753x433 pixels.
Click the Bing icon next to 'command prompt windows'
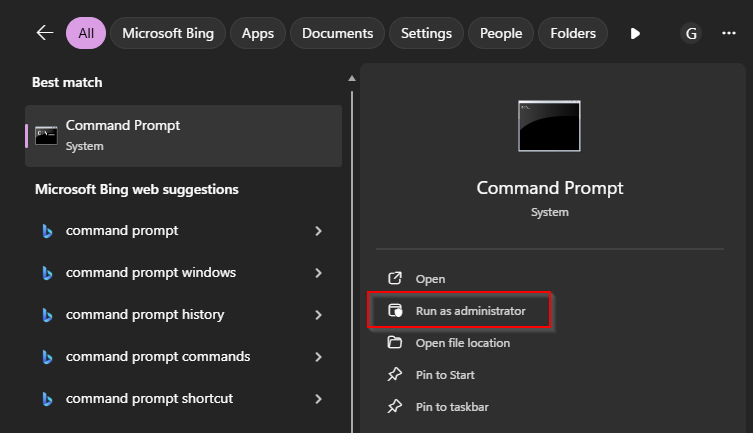tap(47, 273)
